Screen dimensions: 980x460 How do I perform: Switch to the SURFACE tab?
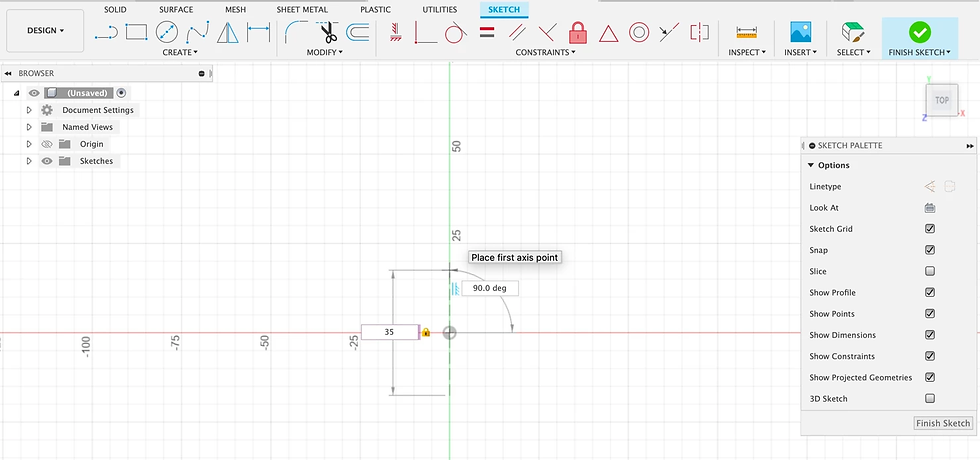tap(176, 9)
